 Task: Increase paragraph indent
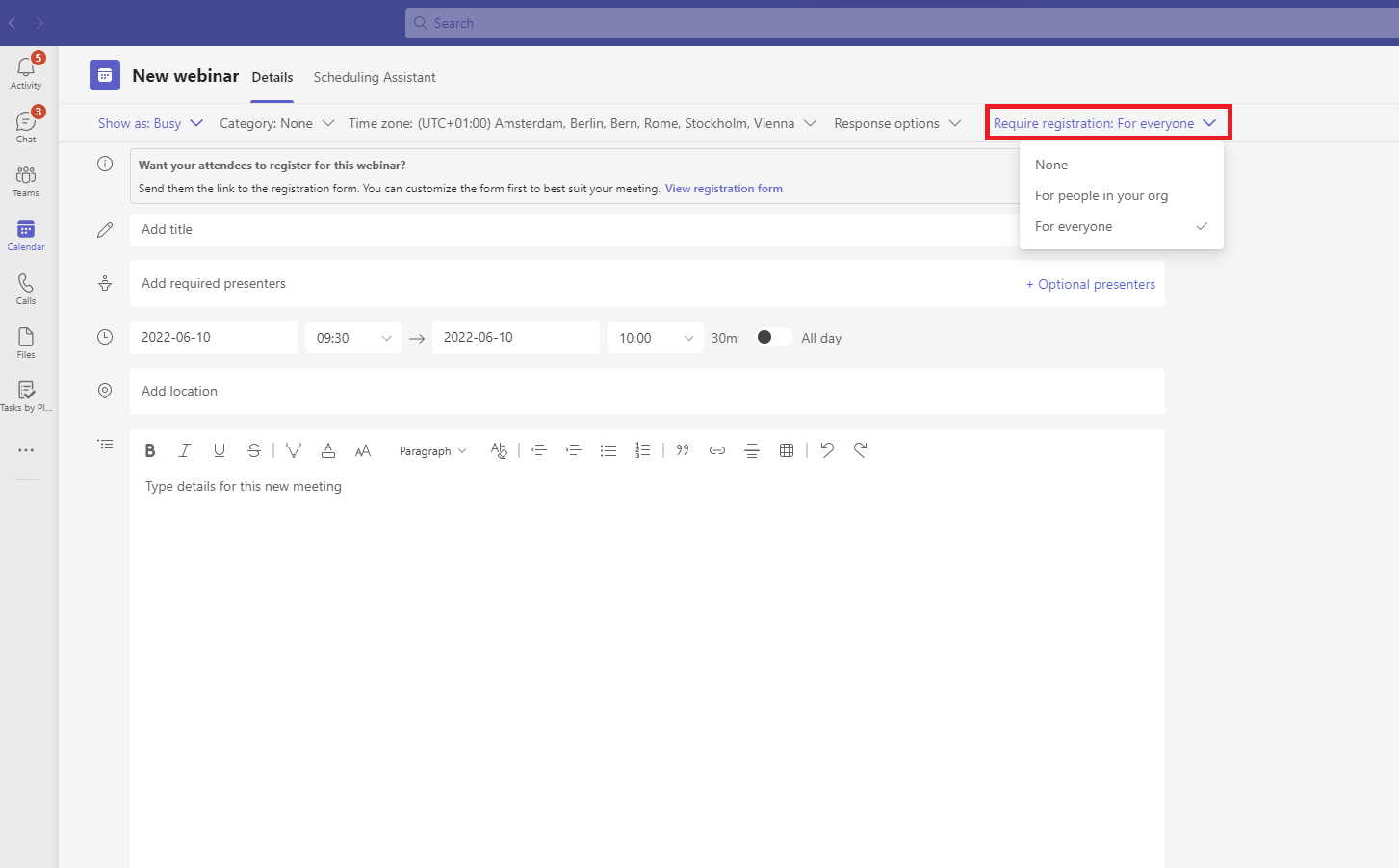pyautogui.click(x=574, y=450)
